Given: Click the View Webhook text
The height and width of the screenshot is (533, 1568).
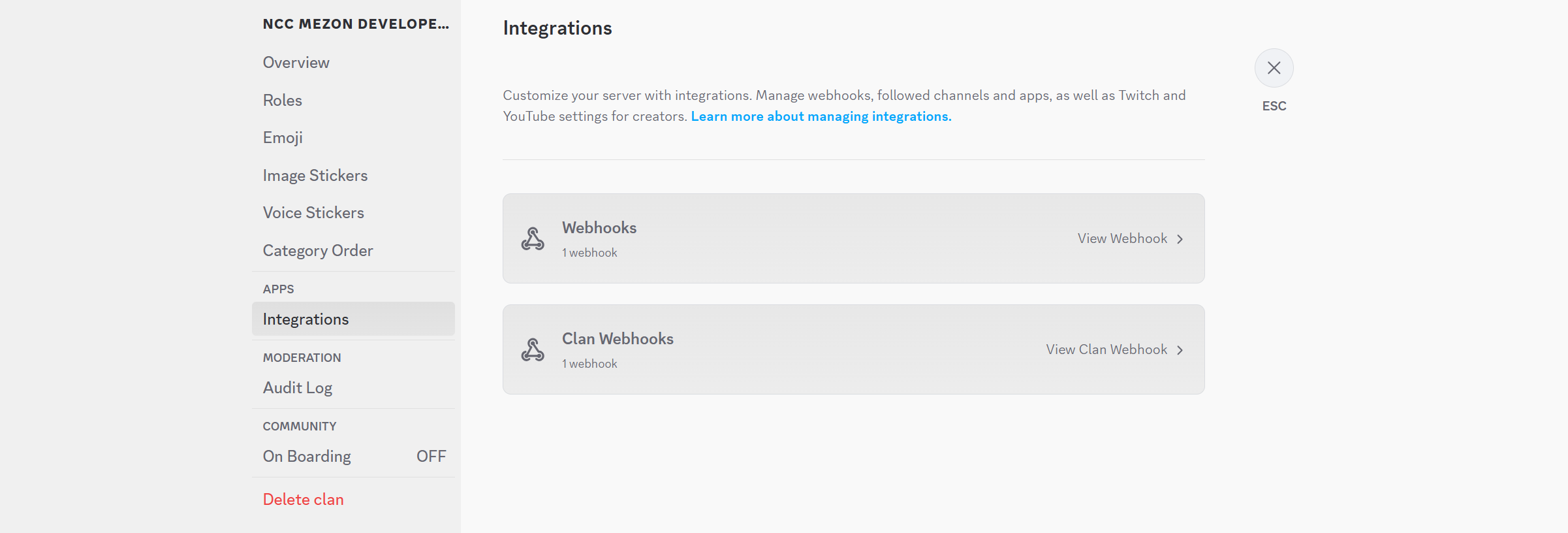Looking at the screenshot, I should point(1122,238).
